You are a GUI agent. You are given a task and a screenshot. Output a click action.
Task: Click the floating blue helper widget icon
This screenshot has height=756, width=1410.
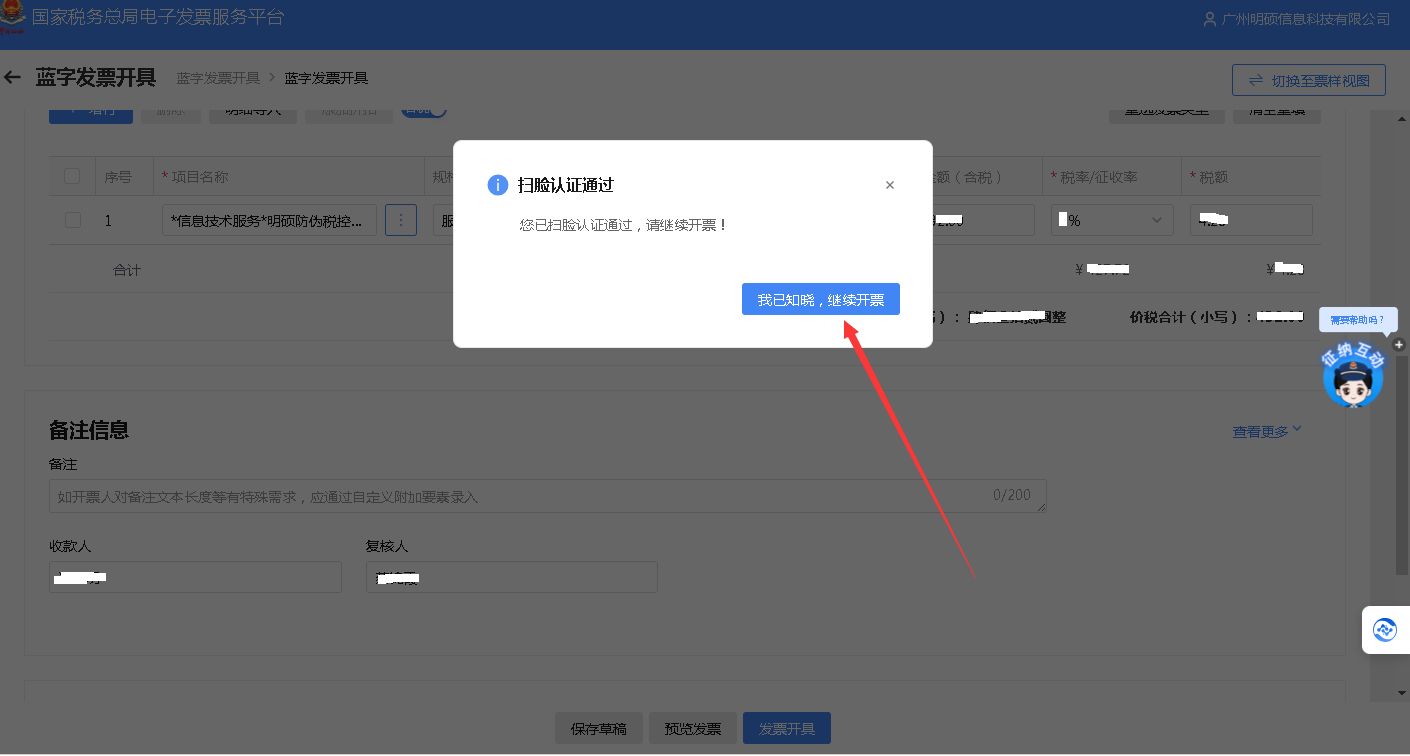(x=1385, y=630)
